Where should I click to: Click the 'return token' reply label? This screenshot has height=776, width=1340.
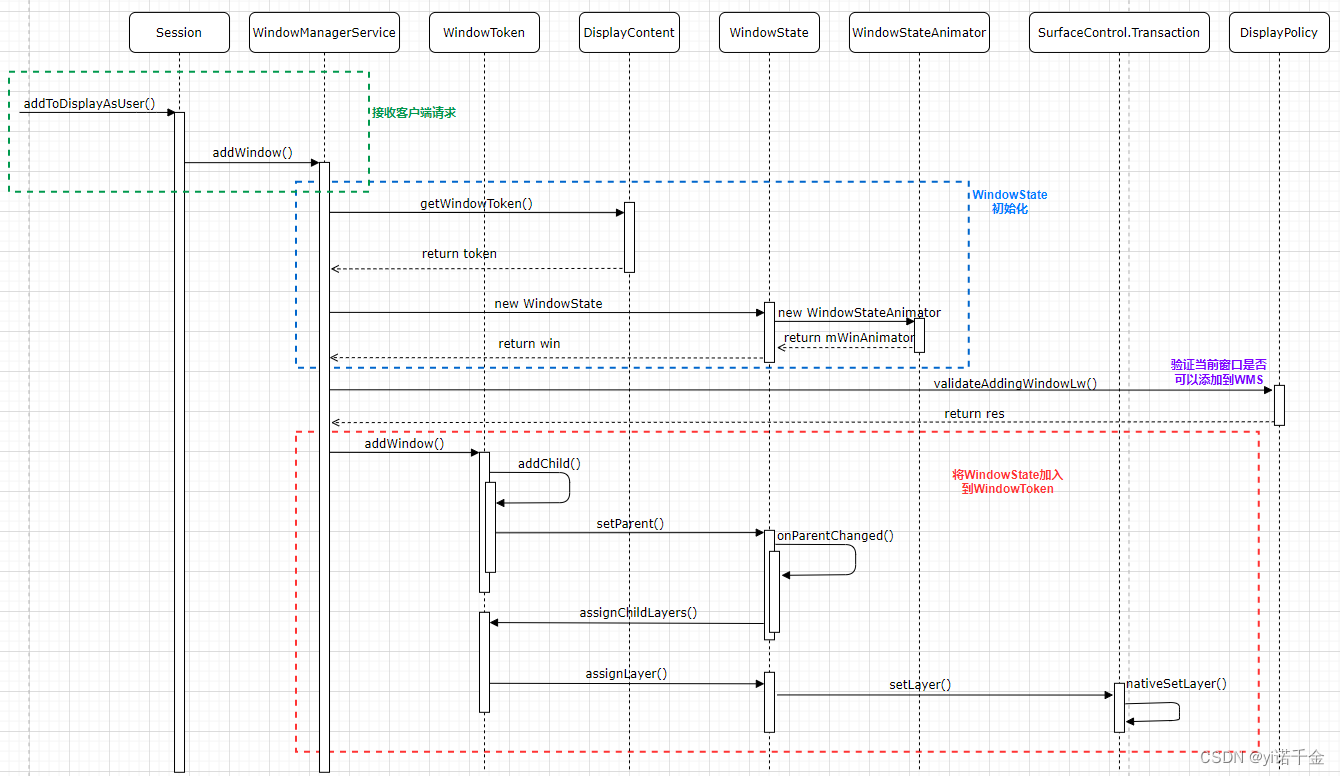pyautogui.click(x=459, y=253)
